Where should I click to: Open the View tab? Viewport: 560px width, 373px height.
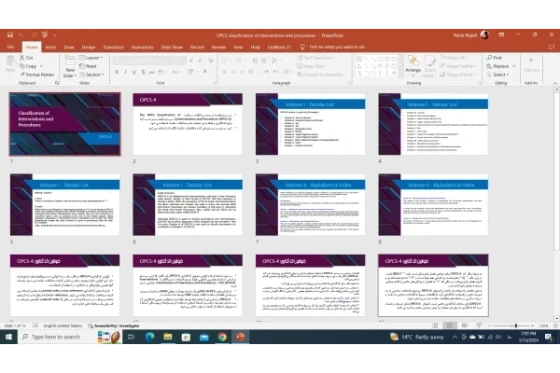[238, 47]
